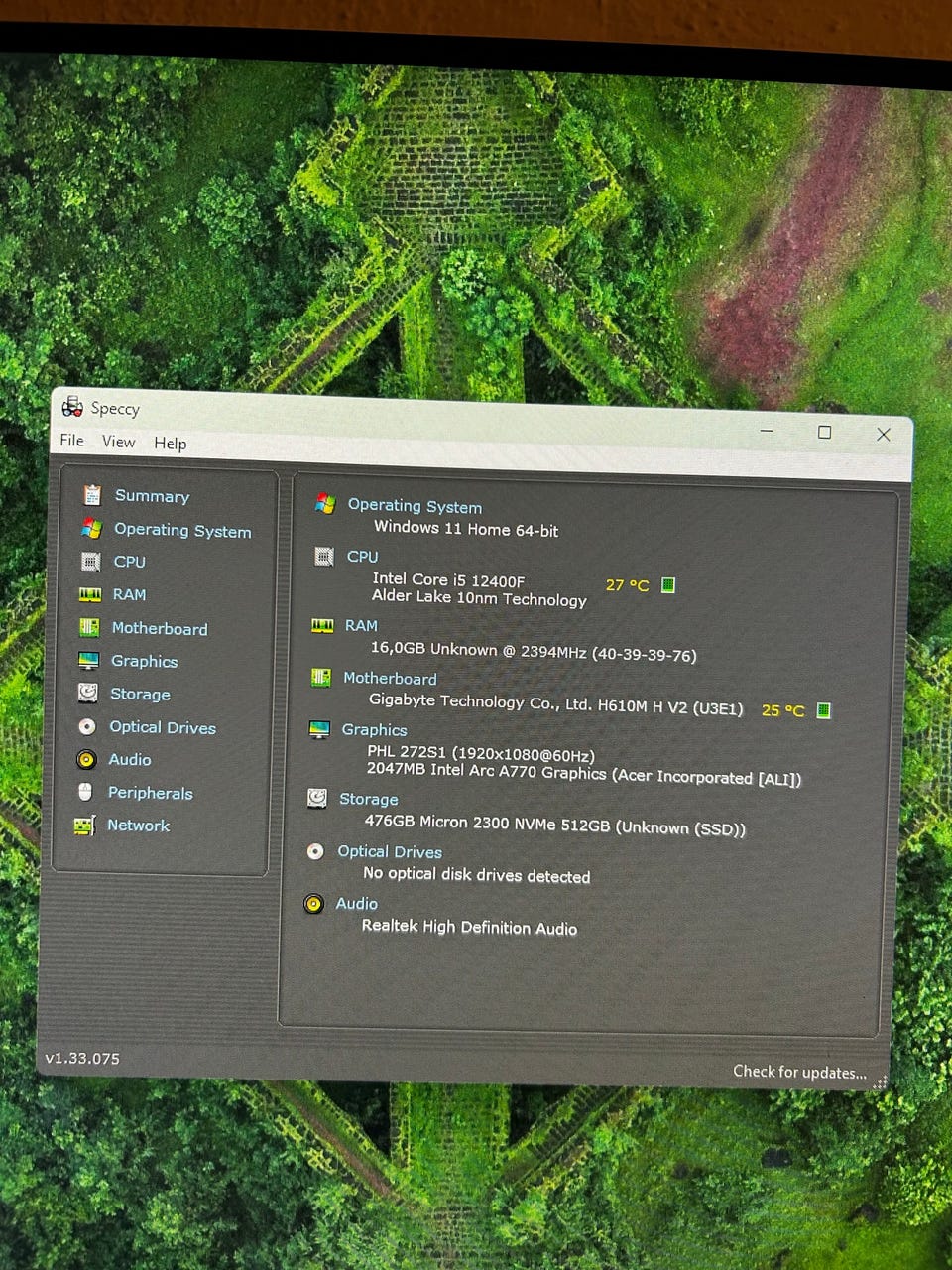The width and height of the screenshot is (952, 1270).
Task: Open the Help menu
Action: coord(170,443)
